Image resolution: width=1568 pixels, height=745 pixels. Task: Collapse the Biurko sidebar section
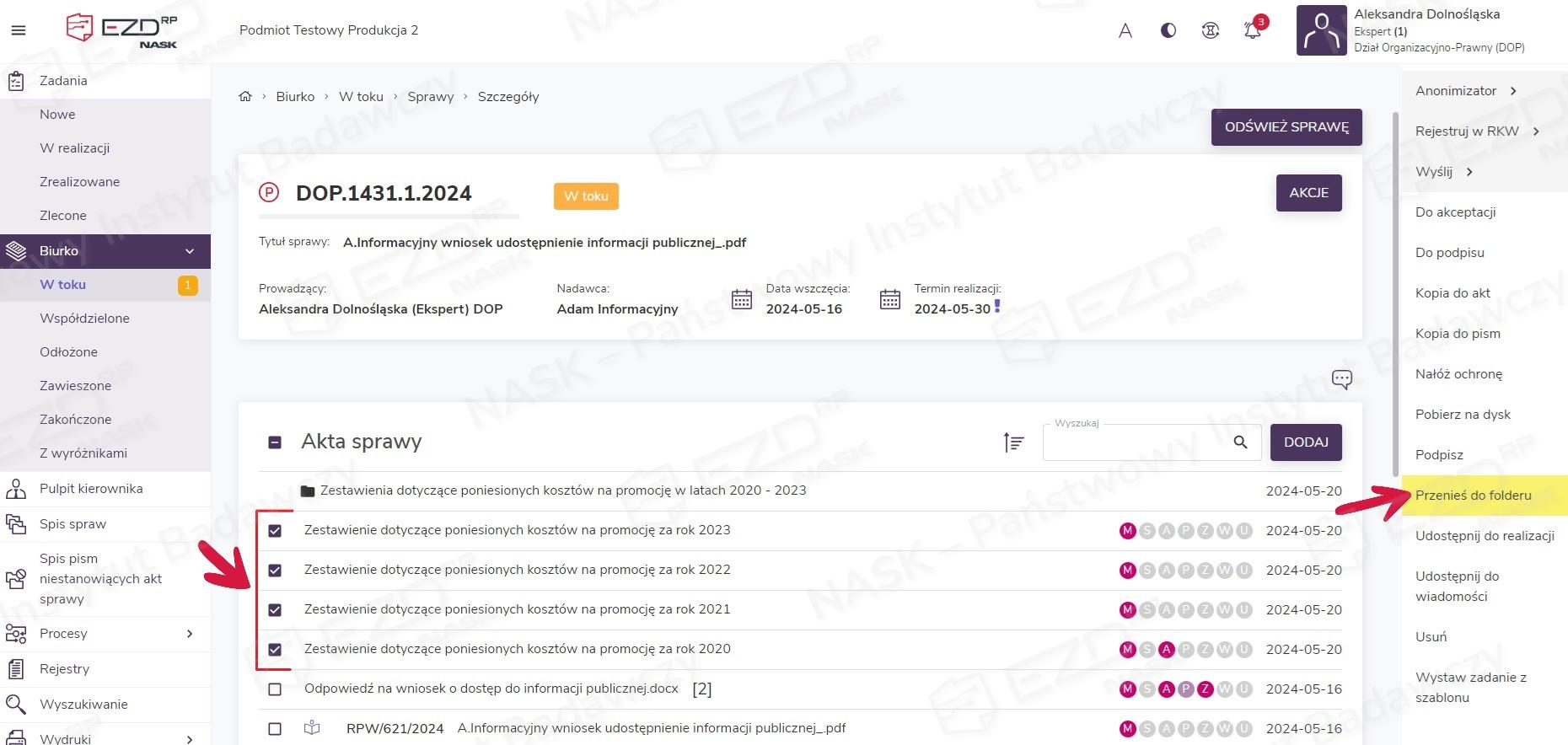point(190,251)
